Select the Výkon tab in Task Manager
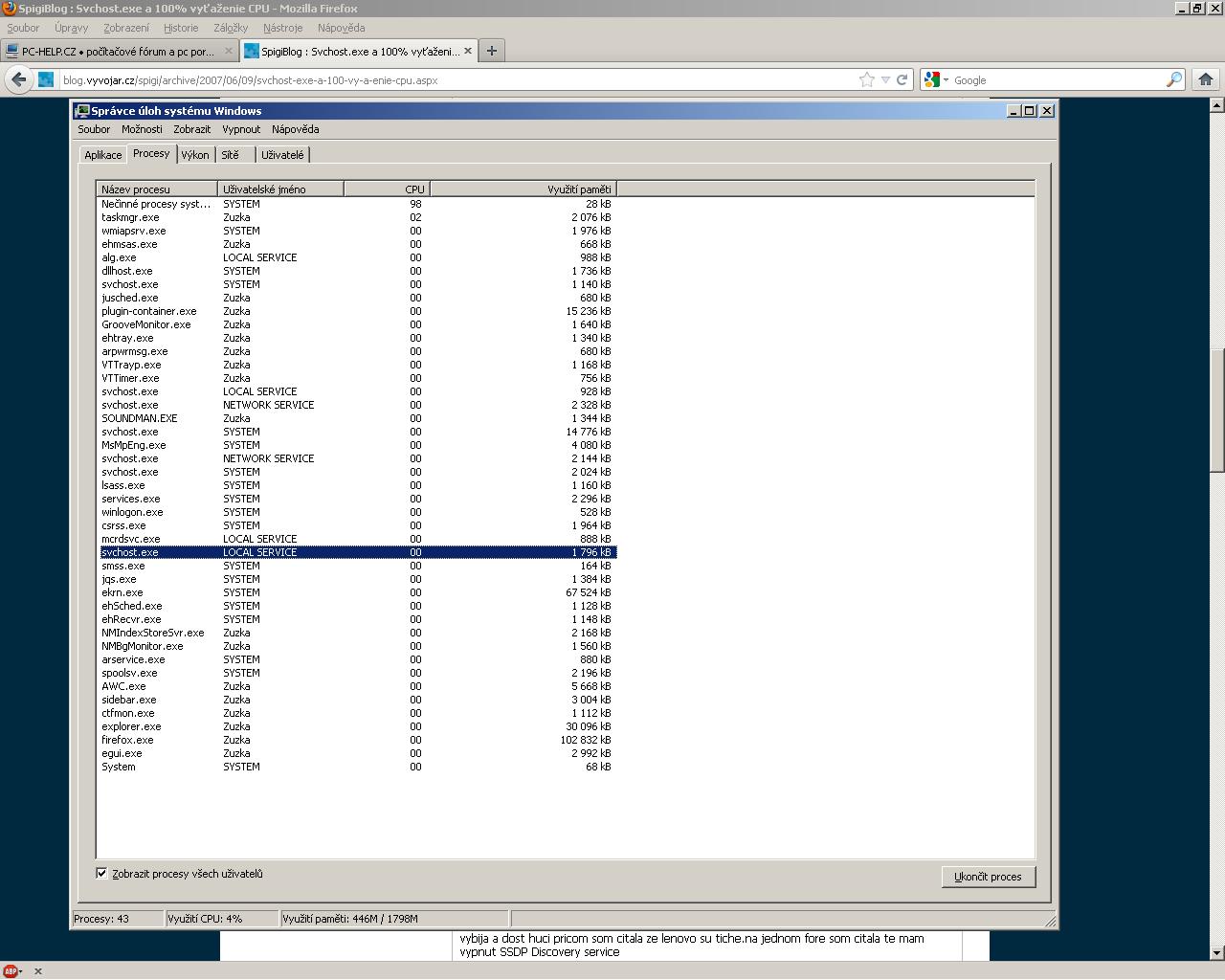 pyautogui.click(x=195, y=155)
